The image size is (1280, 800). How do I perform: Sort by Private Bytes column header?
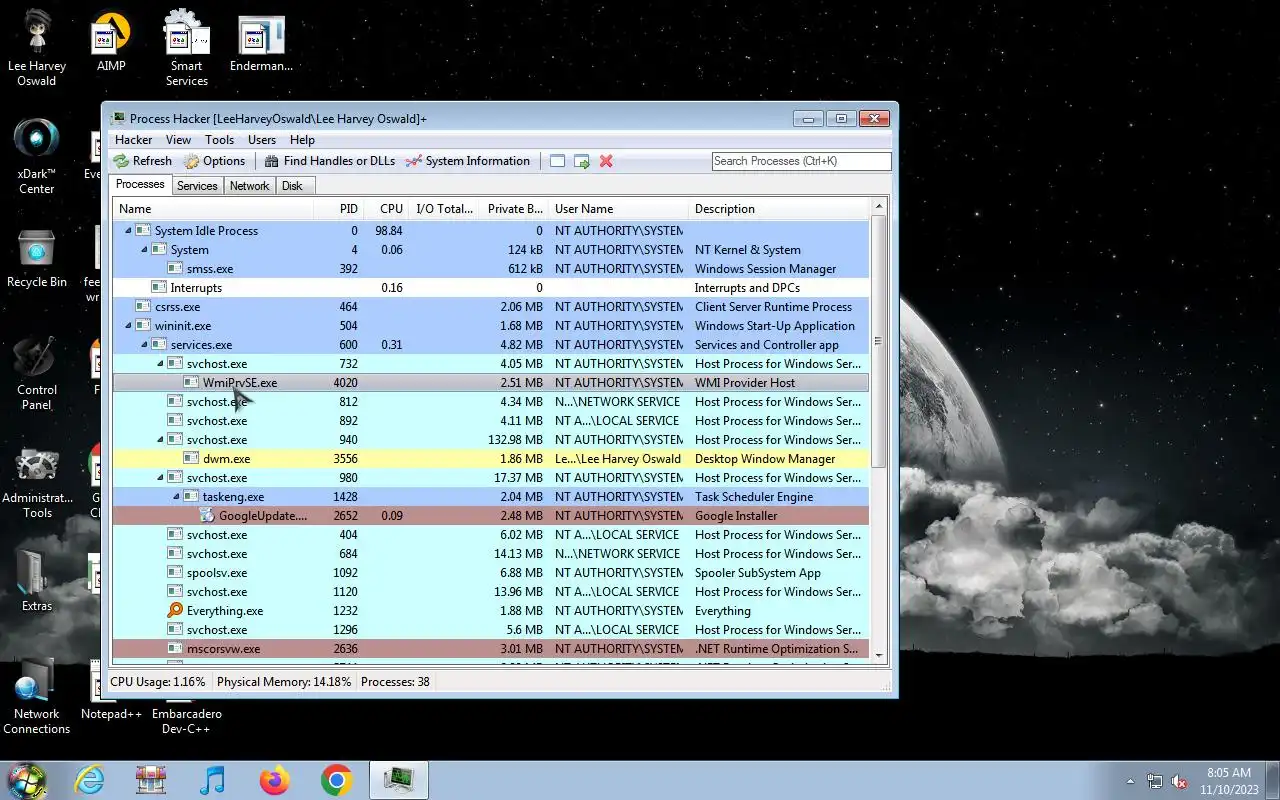[514, 209]
